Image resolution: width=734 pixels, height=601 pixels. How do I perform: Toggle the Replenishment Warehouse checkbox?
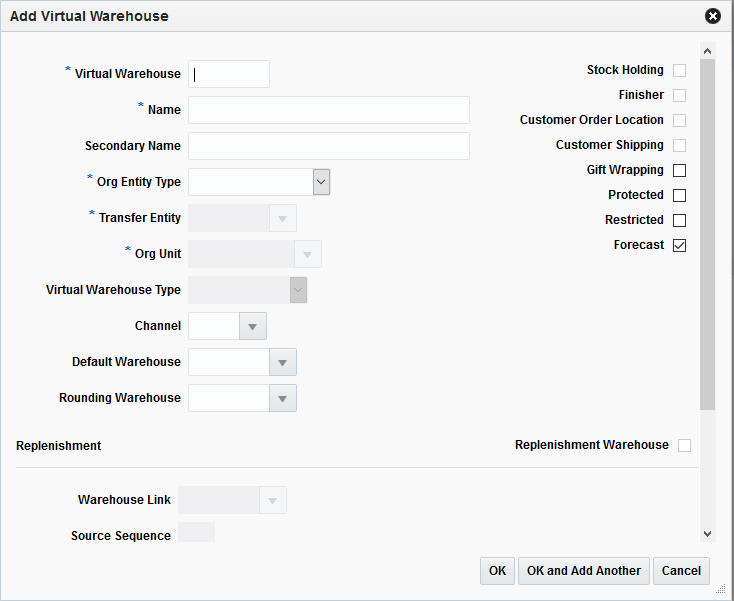(x=684, y=445)
